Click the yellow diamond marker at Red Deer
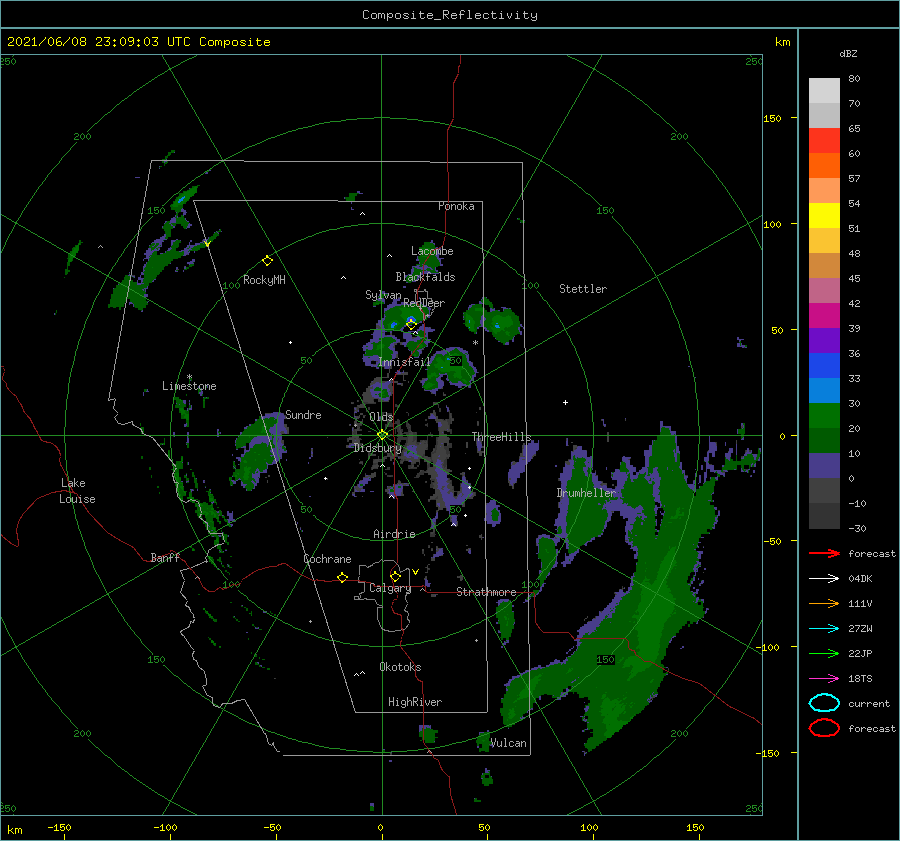 (x=411, y=324)
